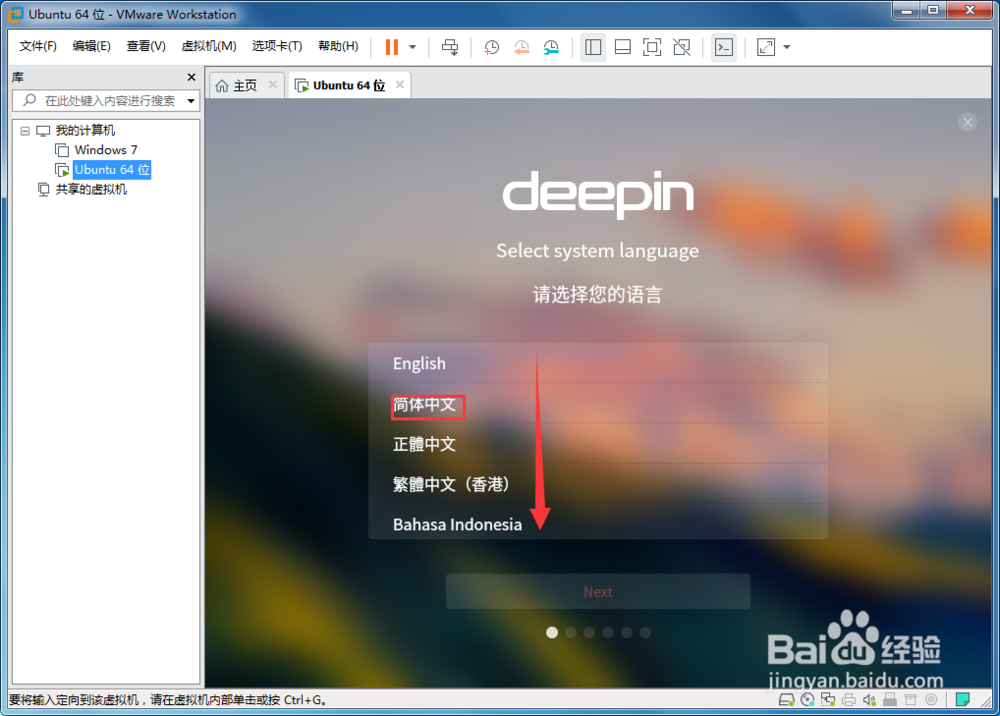Close the deepin installer with round X

pyautogui.click(x=967, y=122)
